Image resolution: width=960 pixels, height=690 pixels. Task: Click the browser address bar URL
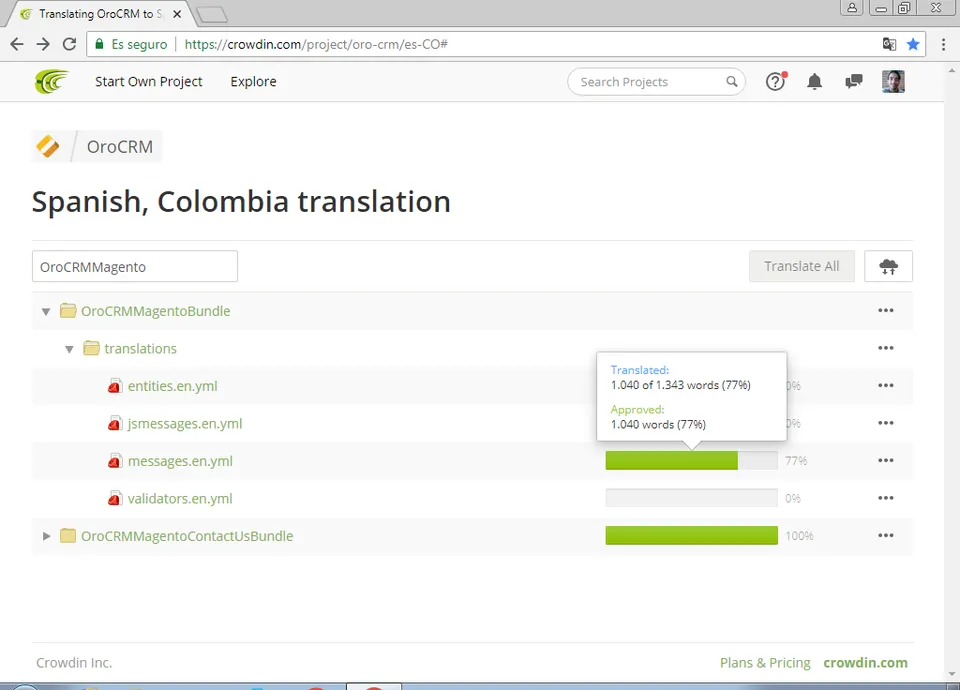tap(316, 44)
